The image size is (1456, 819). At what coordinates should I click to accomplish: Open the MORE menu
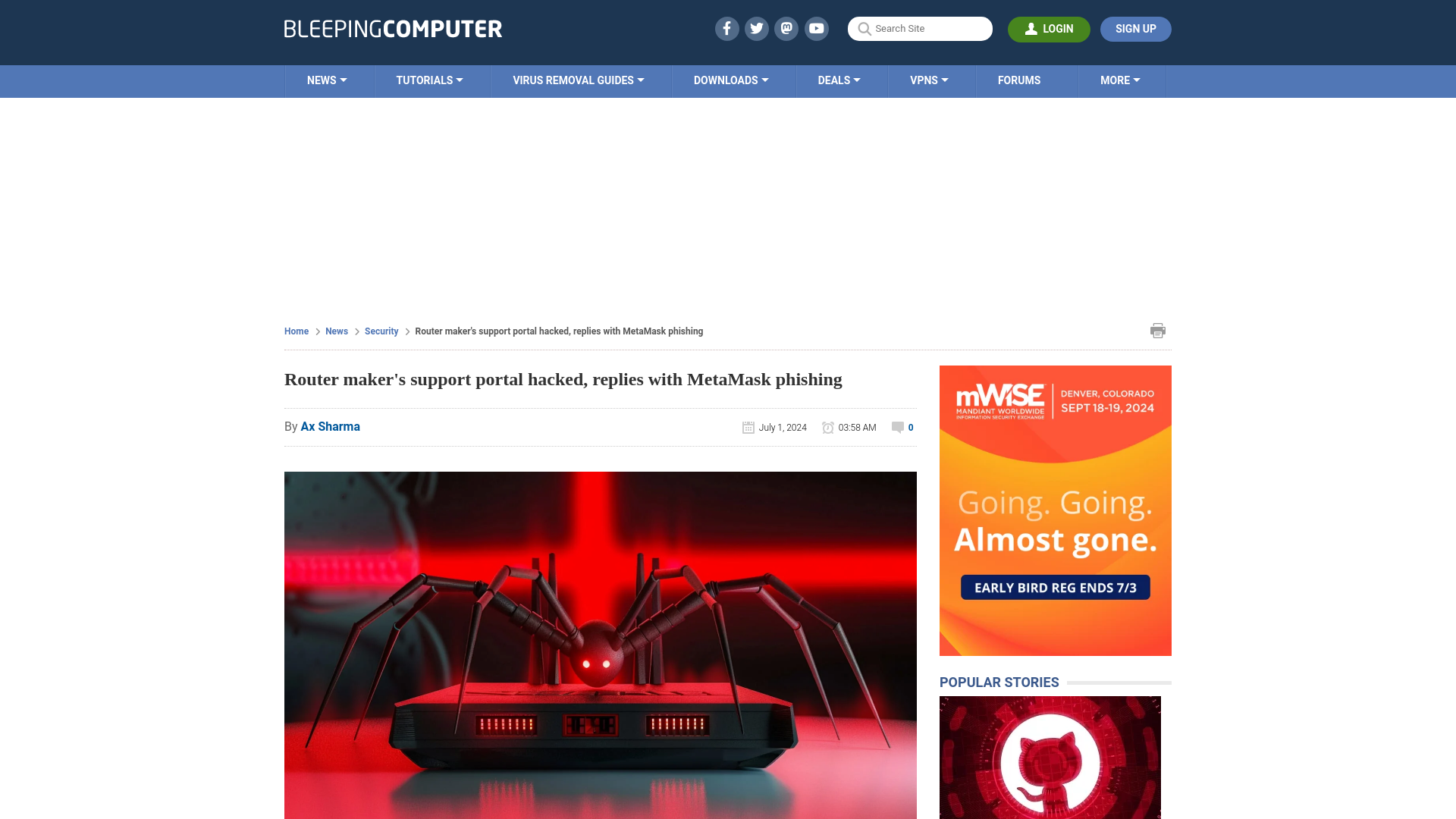pyautogui.click(x=1120, y=80)
